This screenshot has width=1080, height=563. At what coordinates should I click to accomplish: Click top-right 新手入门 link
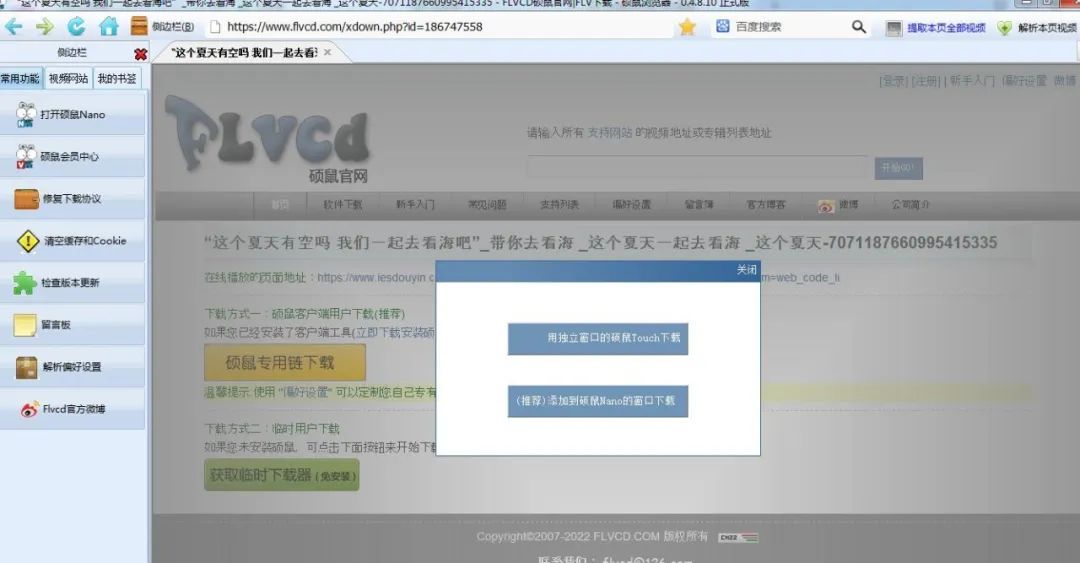coord(972,81)
